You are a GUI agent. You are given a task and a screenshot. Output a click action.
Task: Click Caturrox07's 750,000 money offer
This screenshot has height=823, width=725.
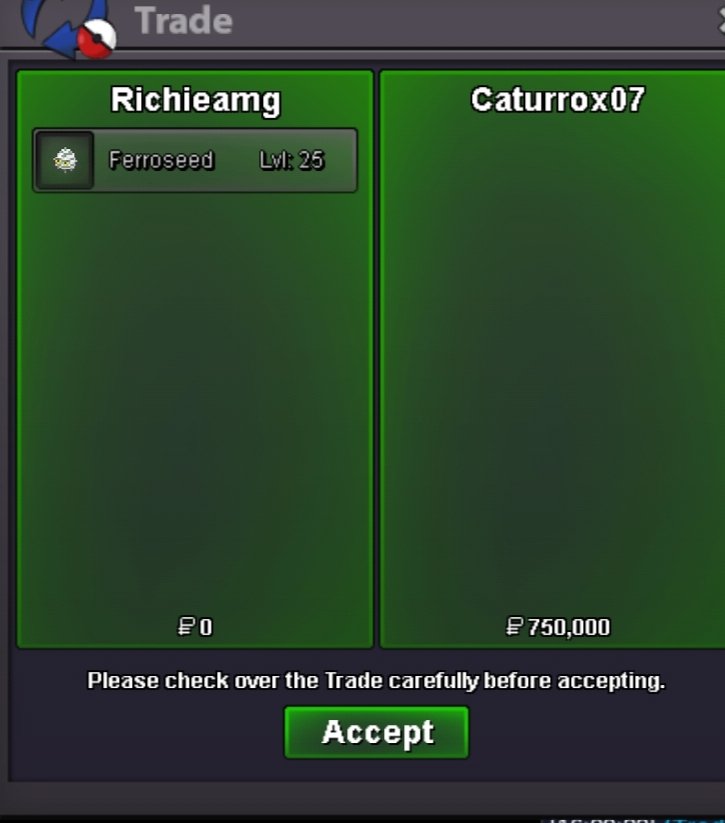[569, 627]
